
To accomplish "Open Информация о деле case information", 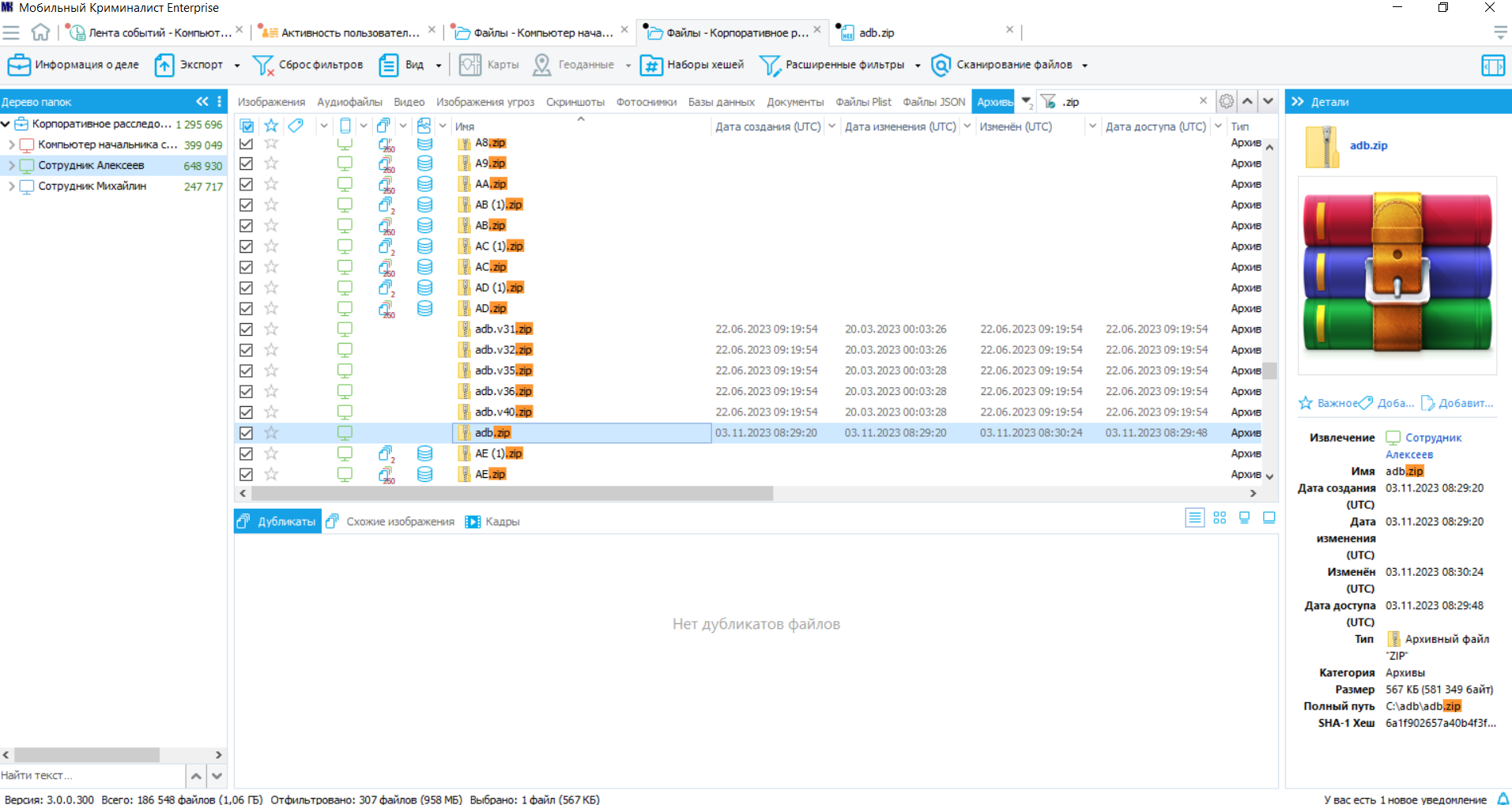I will coord(73,65).
